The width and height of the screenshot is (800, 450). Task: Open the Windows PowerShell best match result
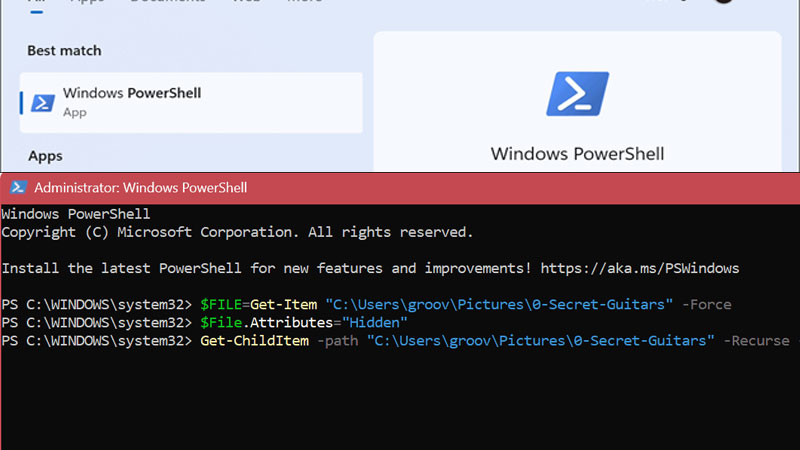click(x=191, y=103)
